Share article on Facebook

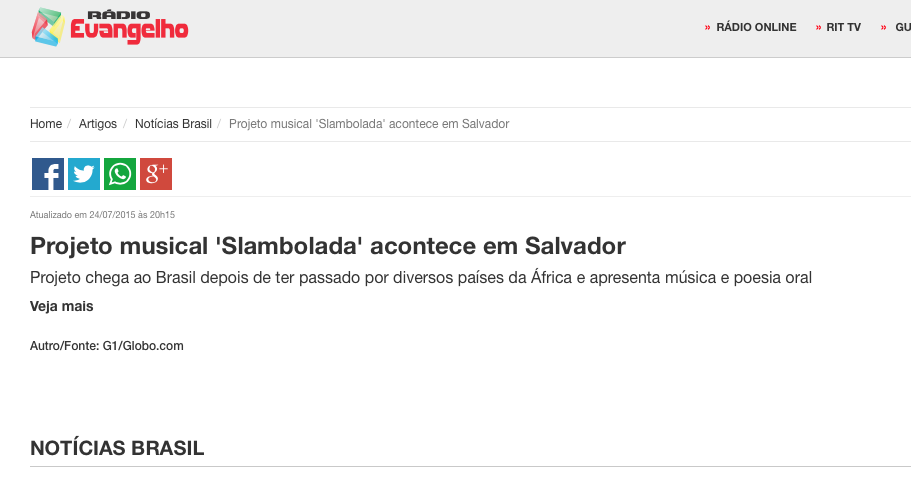(x=48, y=174)
